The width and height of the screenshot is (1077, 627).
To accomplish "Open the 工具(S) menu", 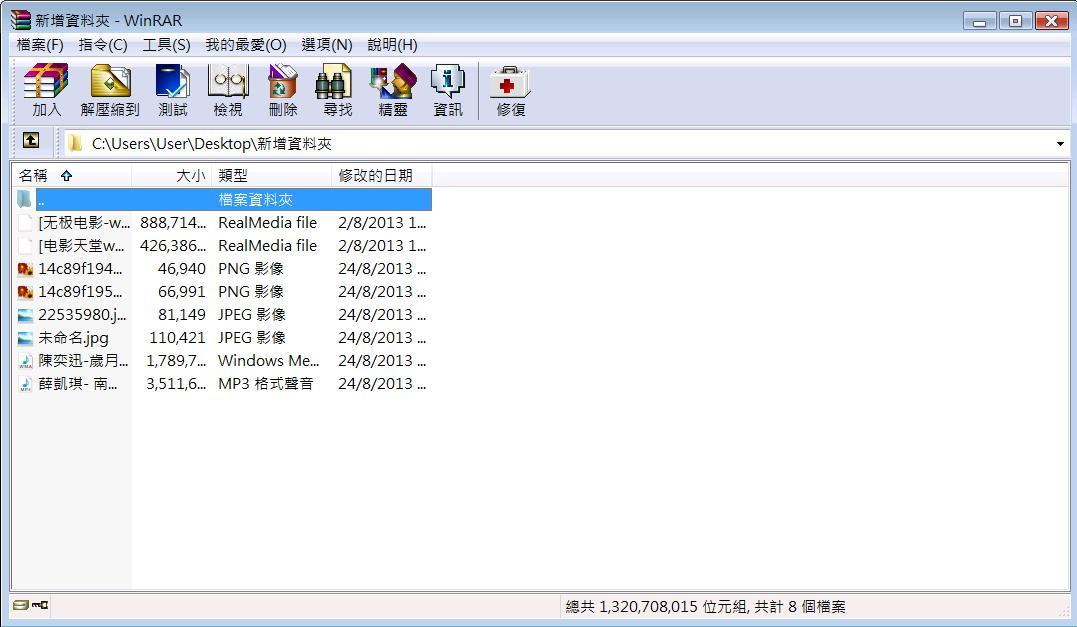I will pyautogui.click(x=166, y=45).
